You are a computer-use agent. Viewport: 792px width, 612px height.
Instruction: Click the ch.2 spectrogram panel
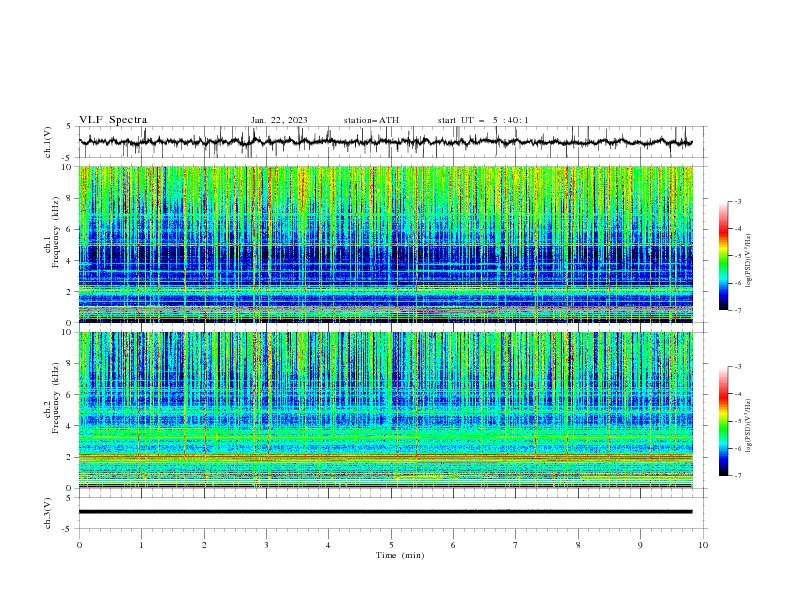[x=386, y=410]
